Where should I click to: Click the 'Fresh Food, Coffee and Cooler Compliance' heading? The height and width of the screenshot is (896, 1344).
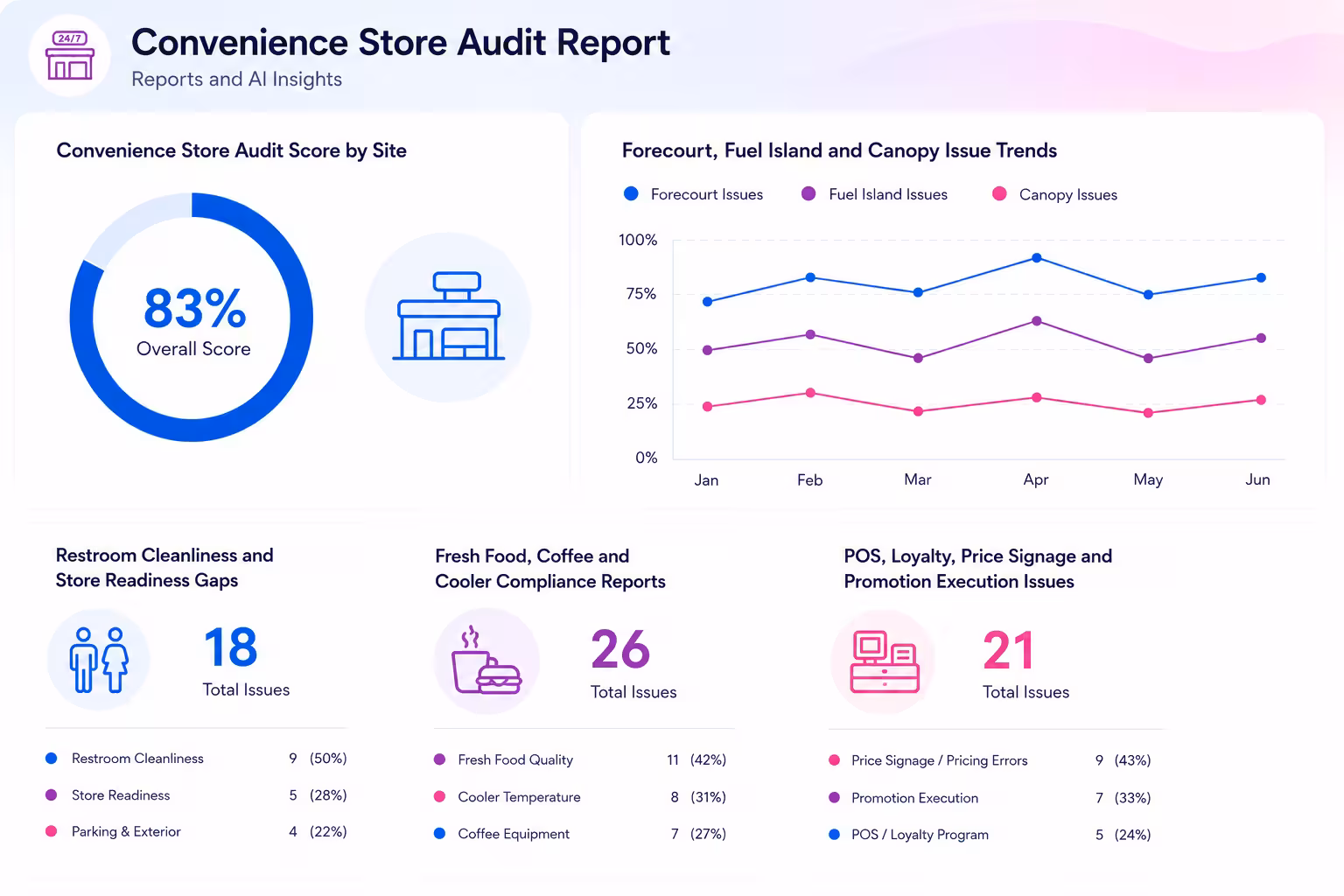click(549, 569)
